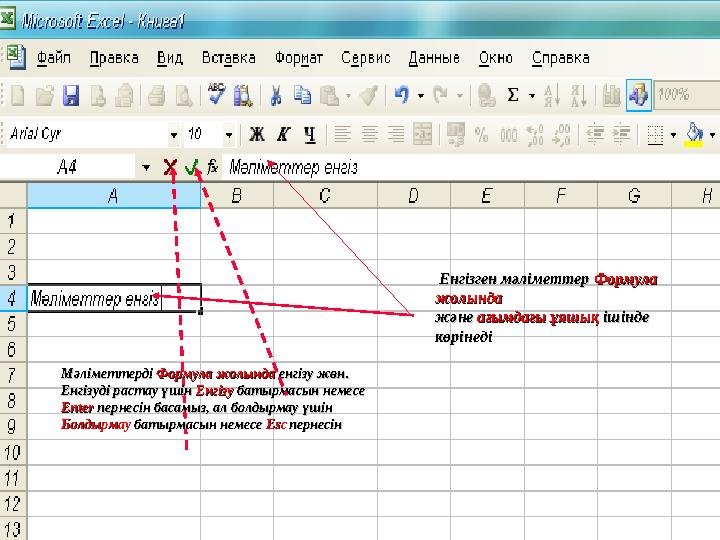Open the Paste options dropdown arrow

[x=348, y=96]
